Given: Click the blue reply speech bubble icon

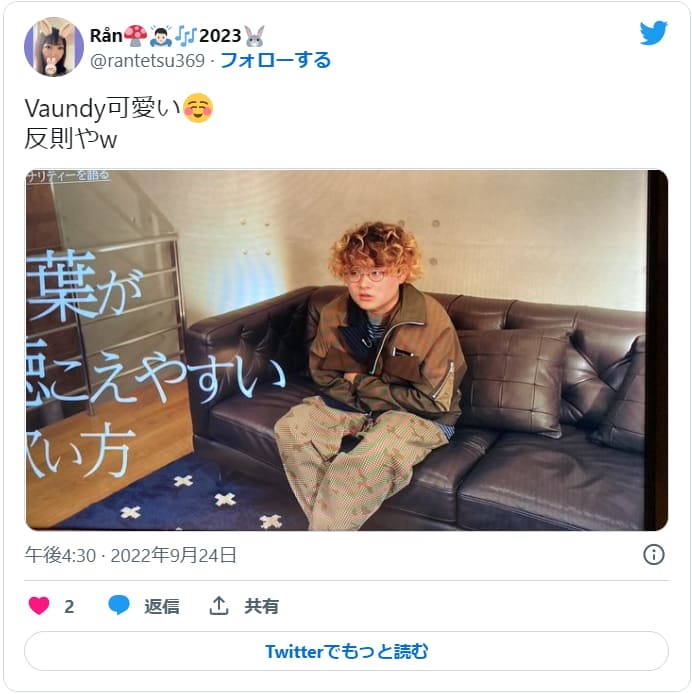Looking at the screenshot, I should (119, 605).
